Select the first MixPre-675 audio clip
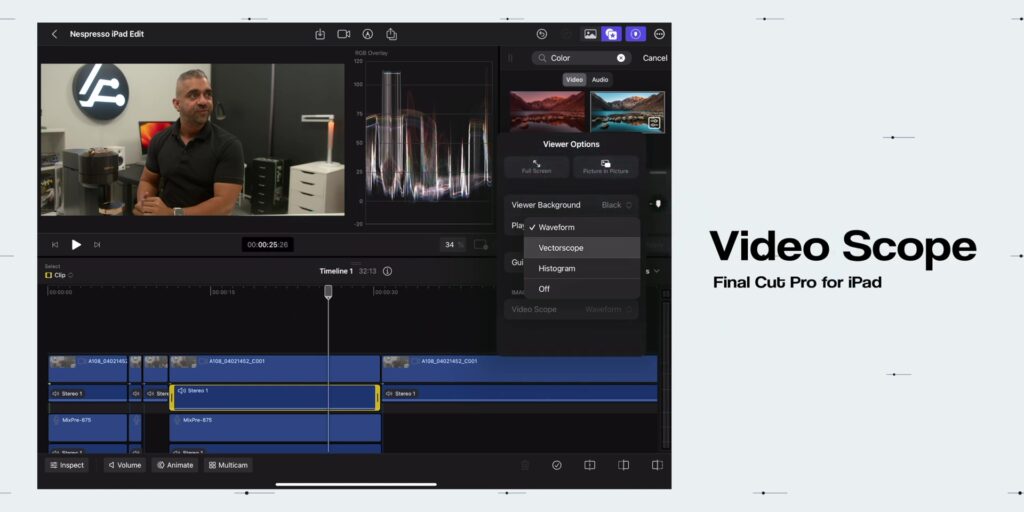 (88, 428)
